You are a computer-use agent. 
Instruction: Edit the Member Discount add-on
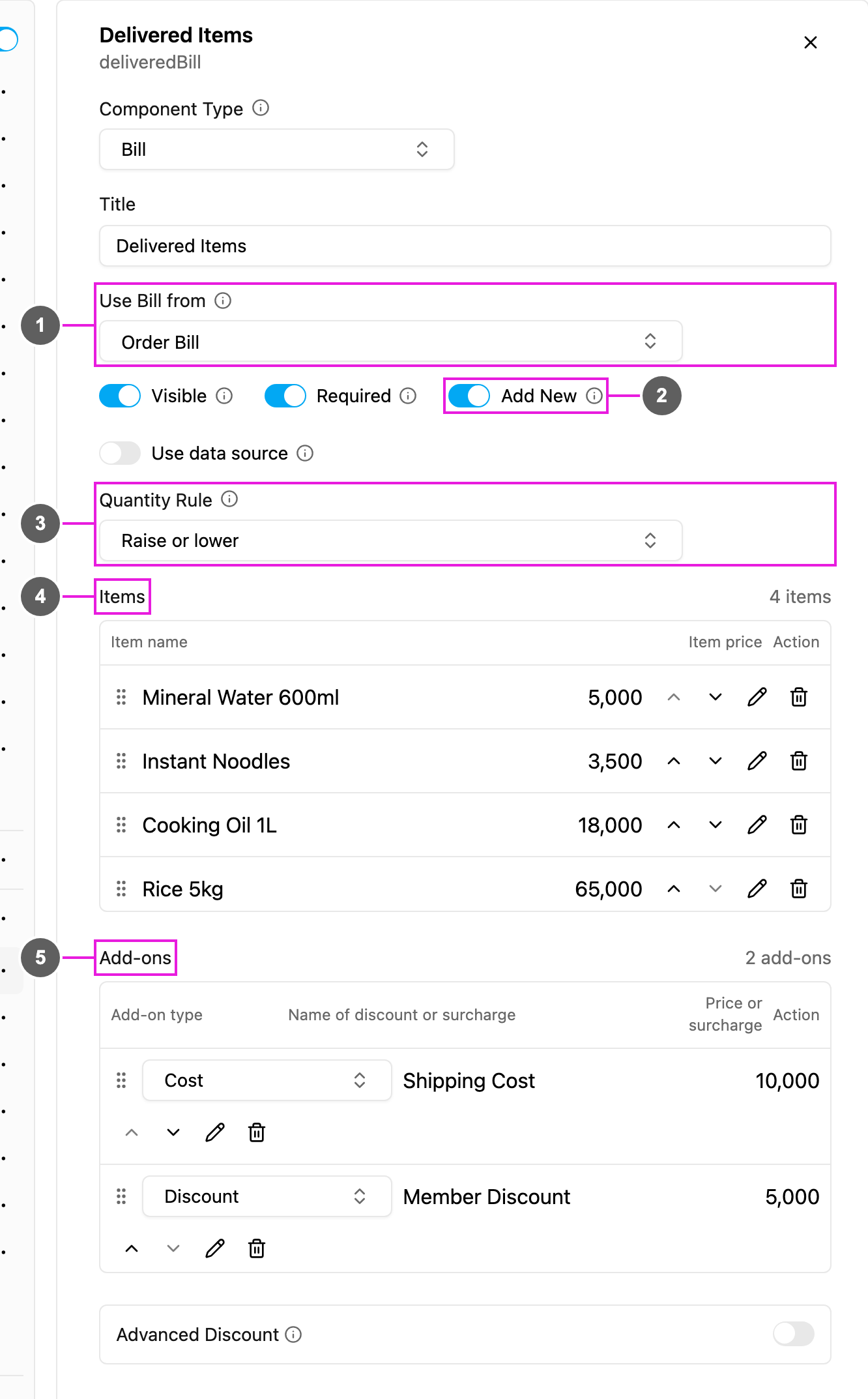(x=215, y=1248)
